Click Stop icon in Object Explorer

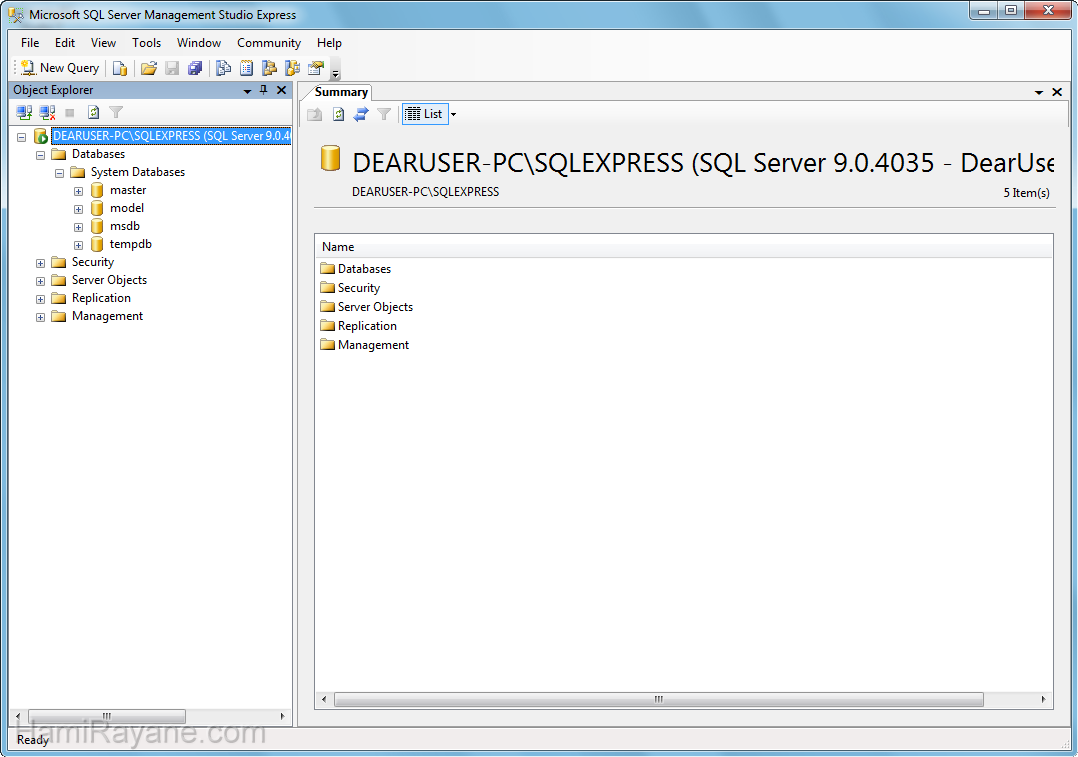click(x=69, y=112)
